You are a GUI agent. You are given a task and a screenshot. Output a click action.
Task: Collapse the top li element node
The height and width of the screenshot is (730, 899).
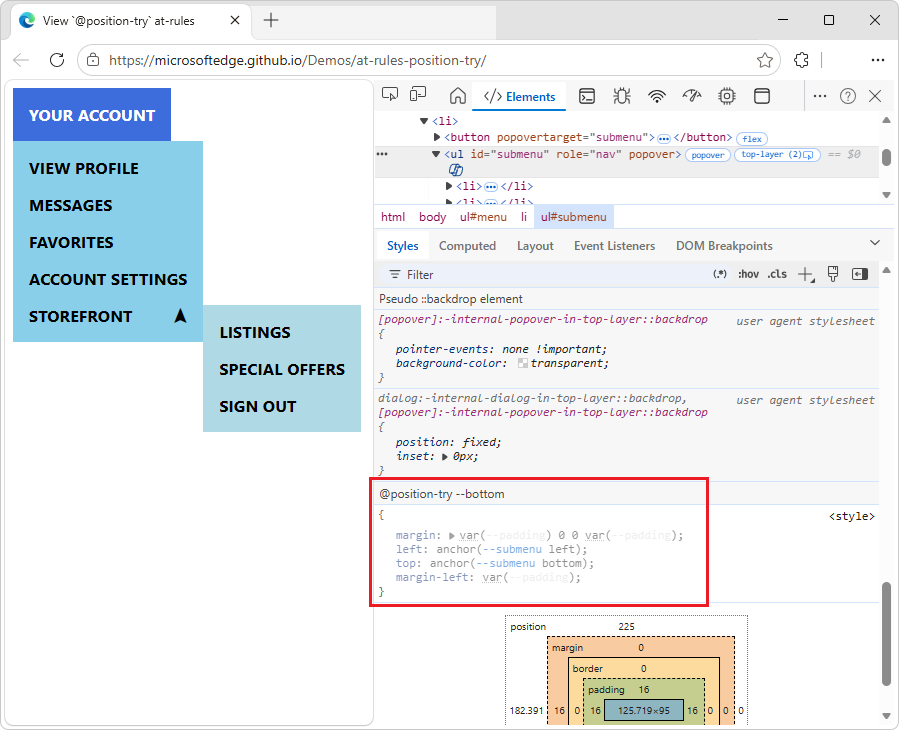[424, 121]
